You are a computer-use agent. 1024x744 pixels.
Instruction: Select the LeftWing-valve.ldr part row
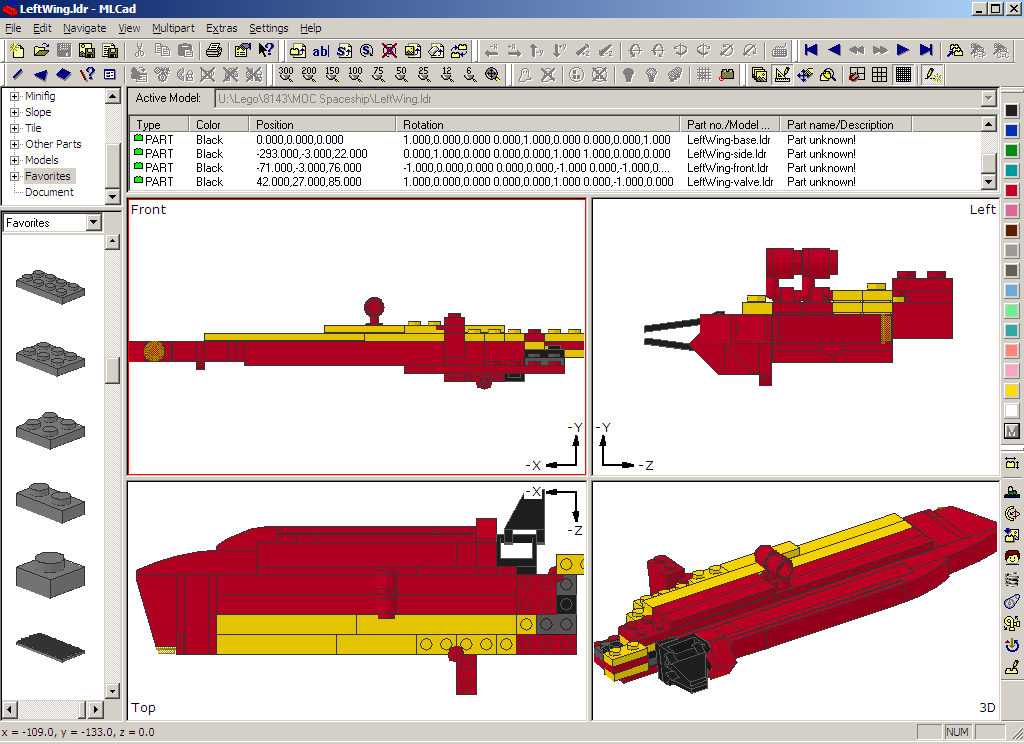(400, 182)
